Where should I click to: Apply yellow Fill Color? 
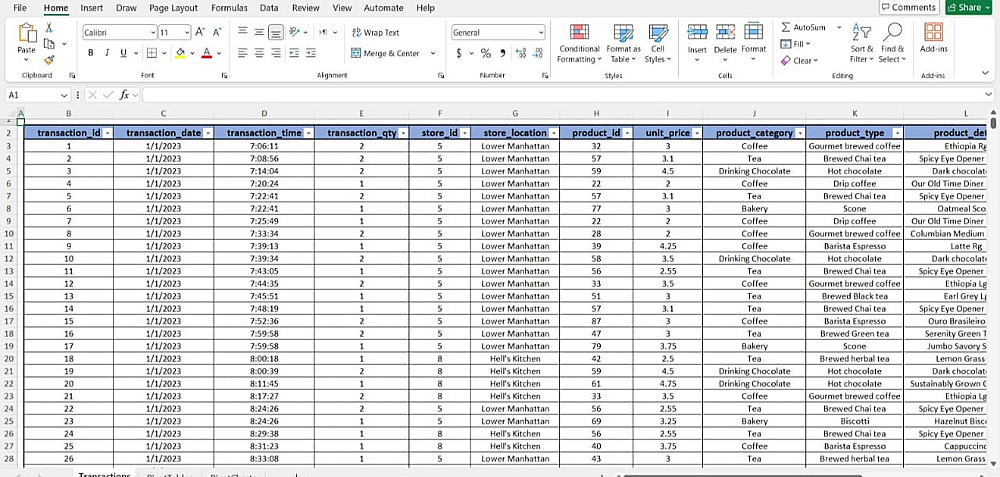click(x=180, y=53)
